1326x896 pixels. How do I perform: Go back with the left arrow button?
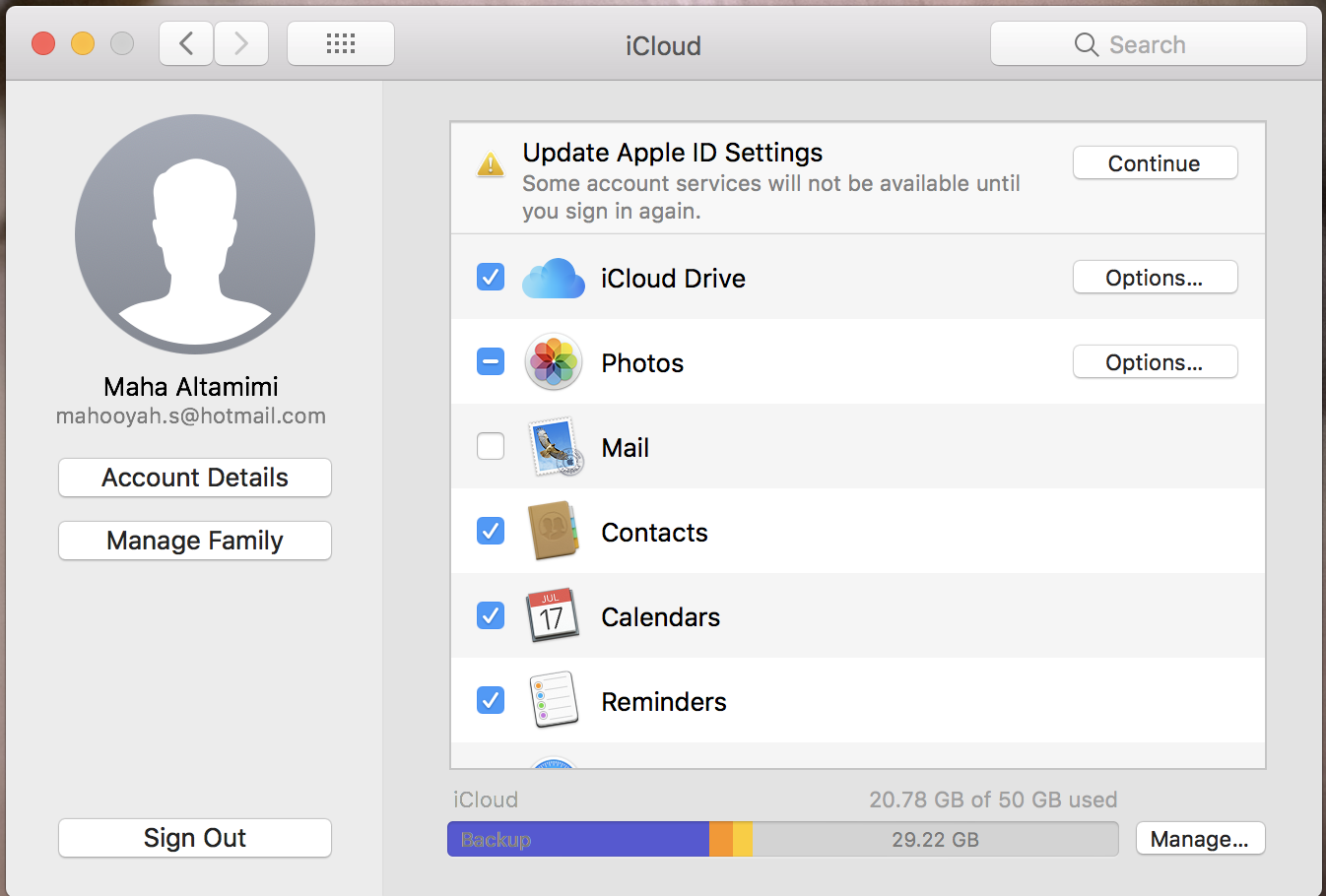coord(186,43)
